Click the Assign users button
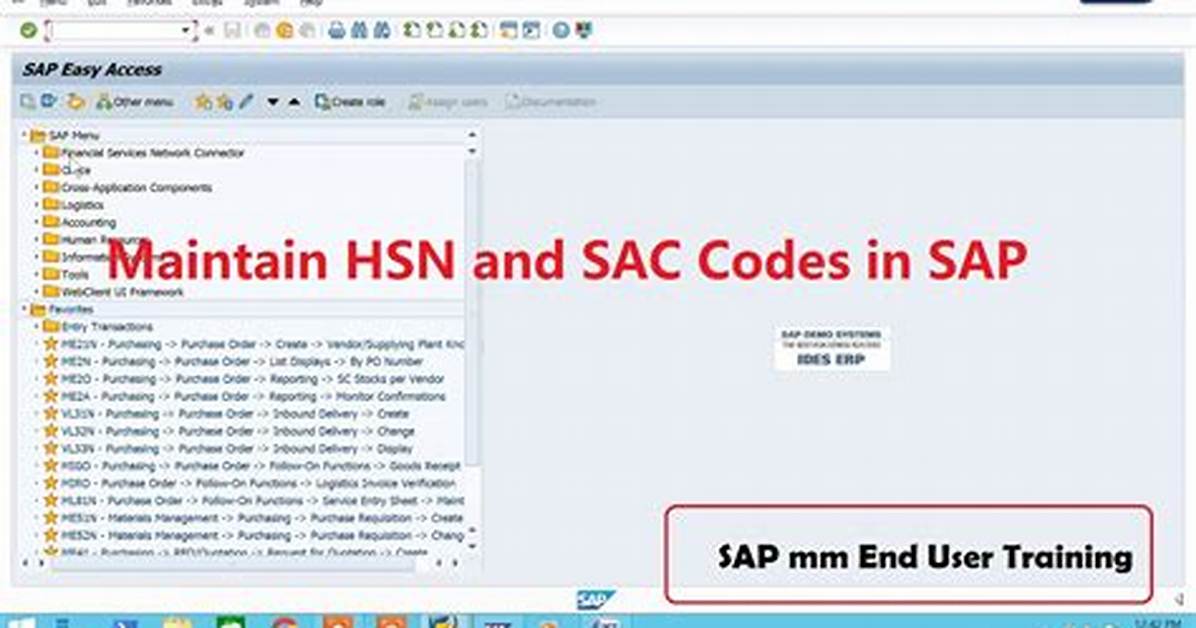This screenshot has height=628, width=1196. [448, 101]
